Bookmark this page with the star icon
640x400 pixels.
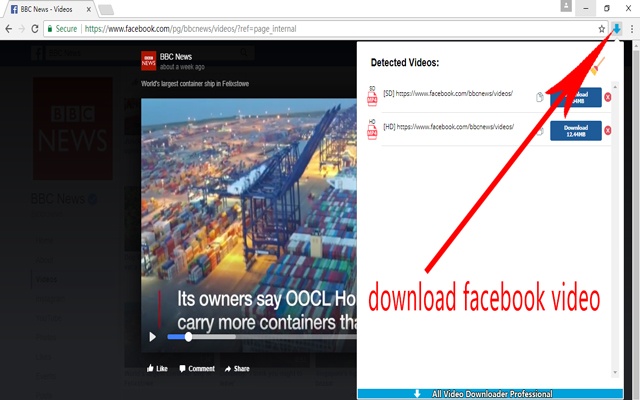pos(602,29)
